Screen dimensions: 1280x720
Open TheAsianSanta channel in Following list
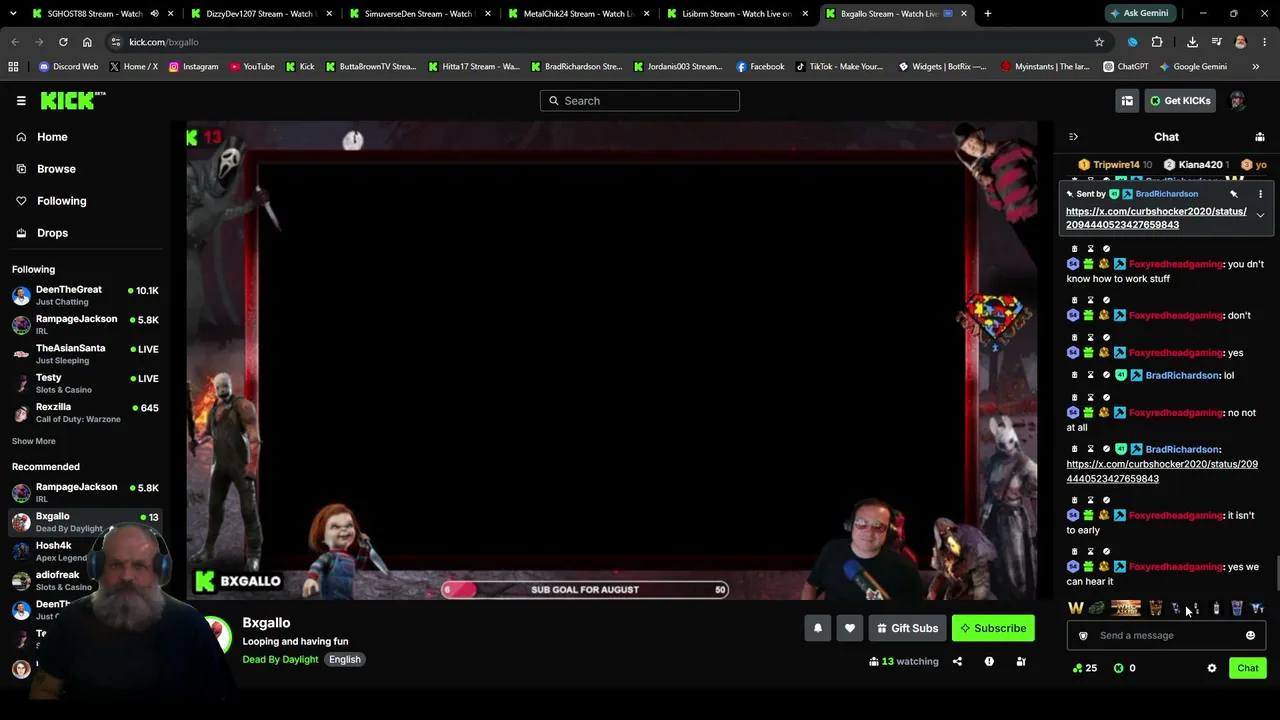pos(86,354)
